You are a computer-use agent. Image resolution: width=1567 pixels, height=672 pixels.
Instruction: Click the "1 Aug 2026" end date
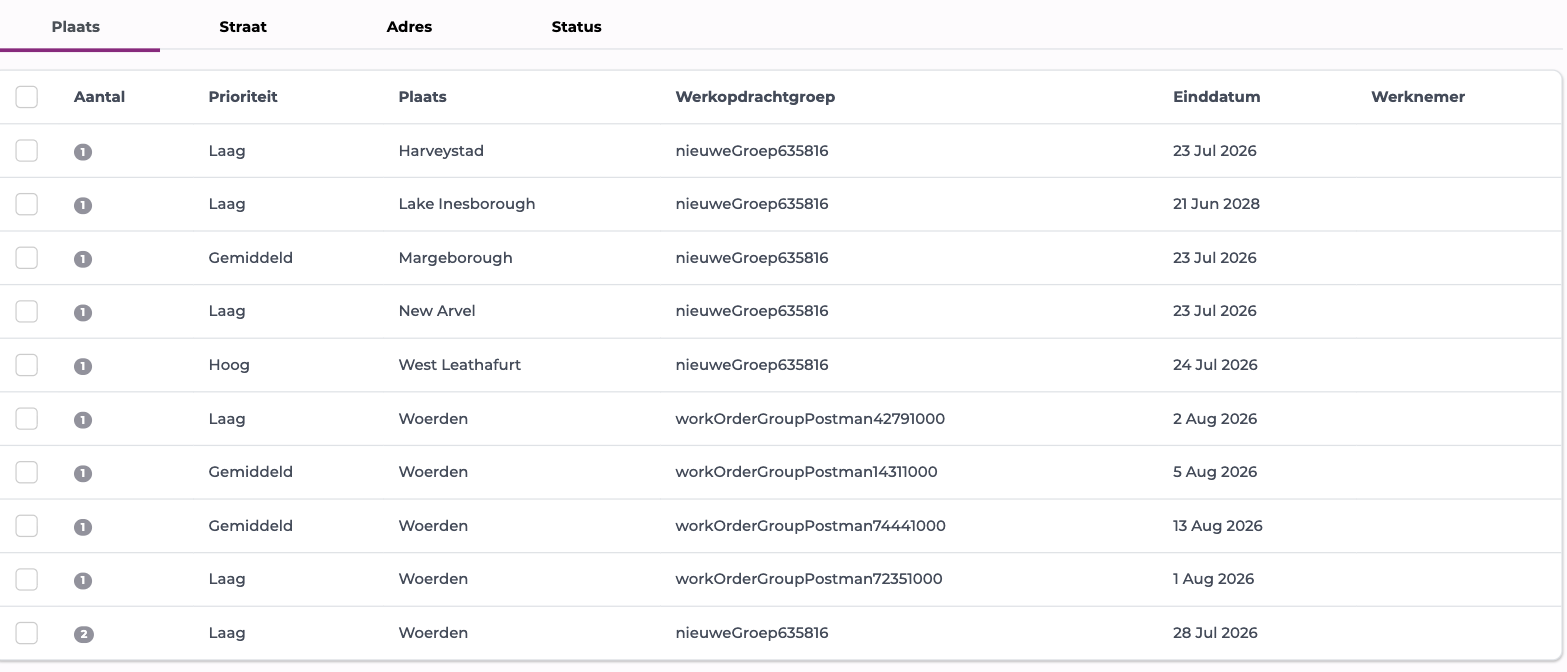click(1213, 579)
